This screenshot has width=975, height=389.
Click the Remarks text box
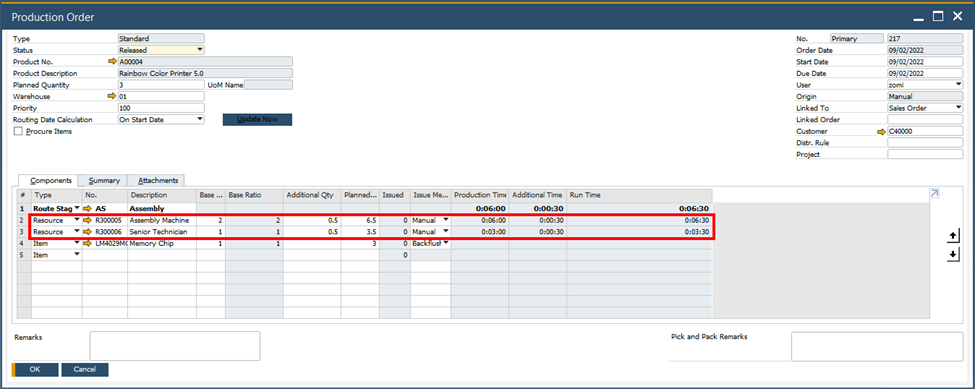pyautogui.click(x=175, y=346)
